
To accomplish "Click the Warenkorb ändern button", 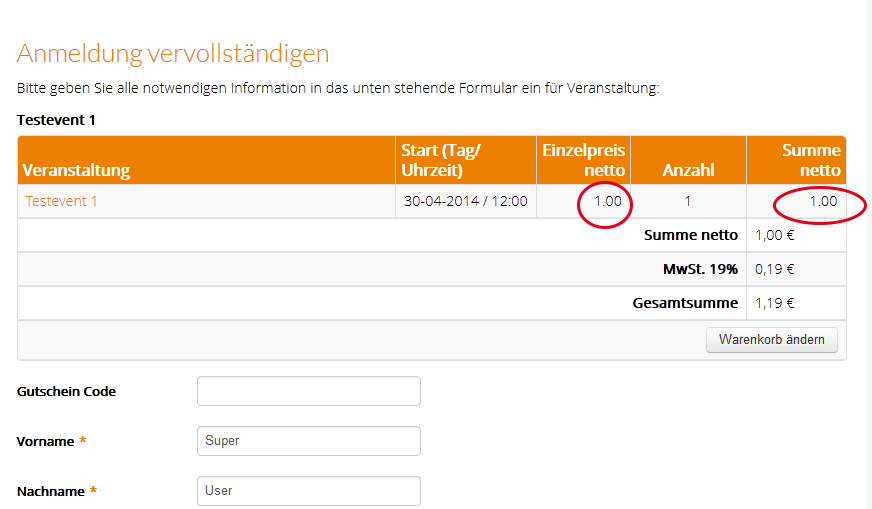I will [x=772, y=340].
